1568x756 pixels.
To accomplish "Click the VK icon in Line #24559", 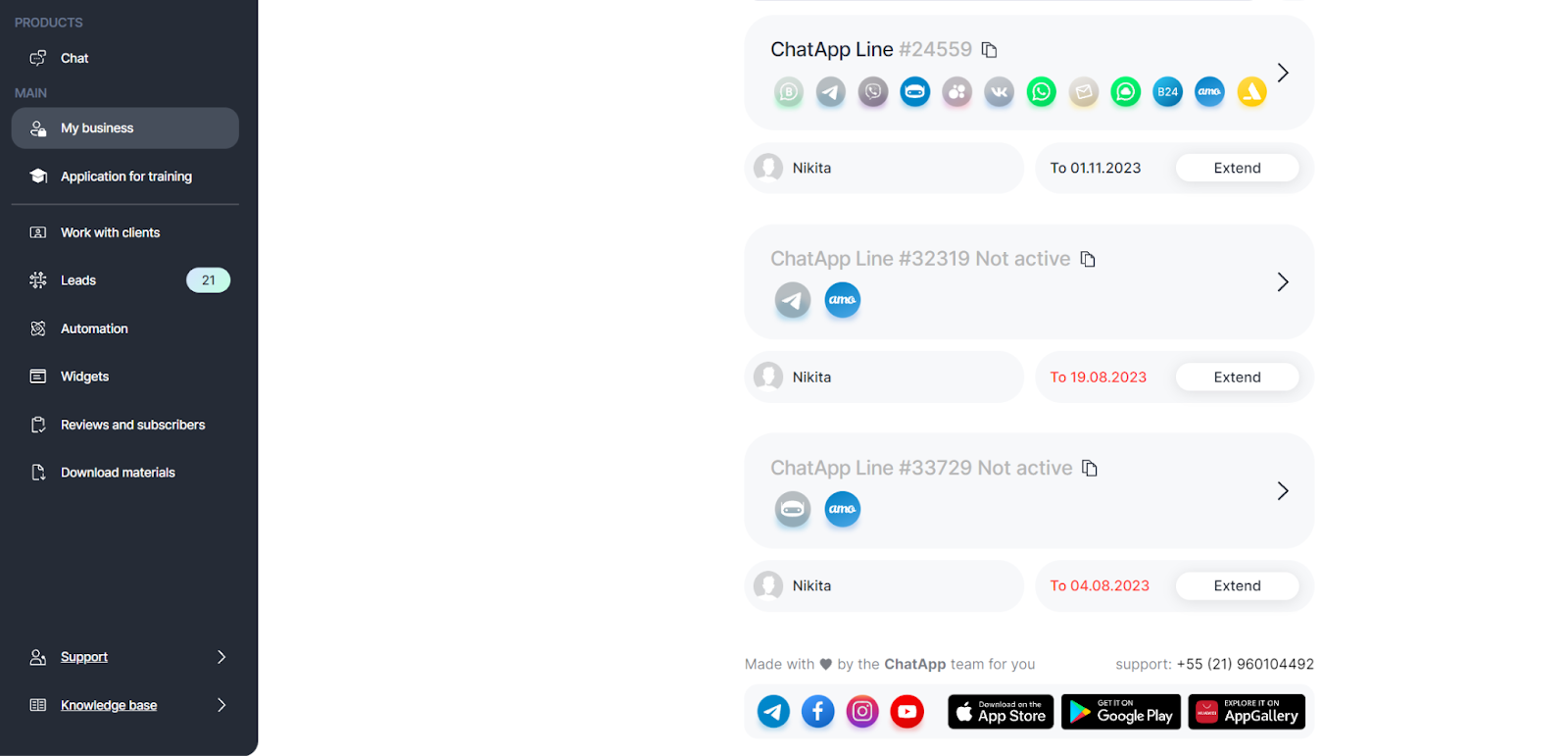I will 999,92.
